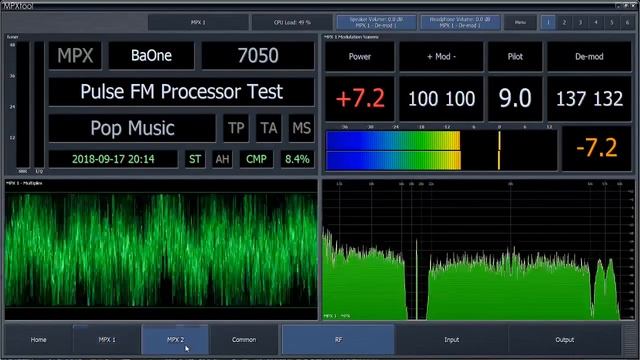Click the CMP indicator

[256, 159]
